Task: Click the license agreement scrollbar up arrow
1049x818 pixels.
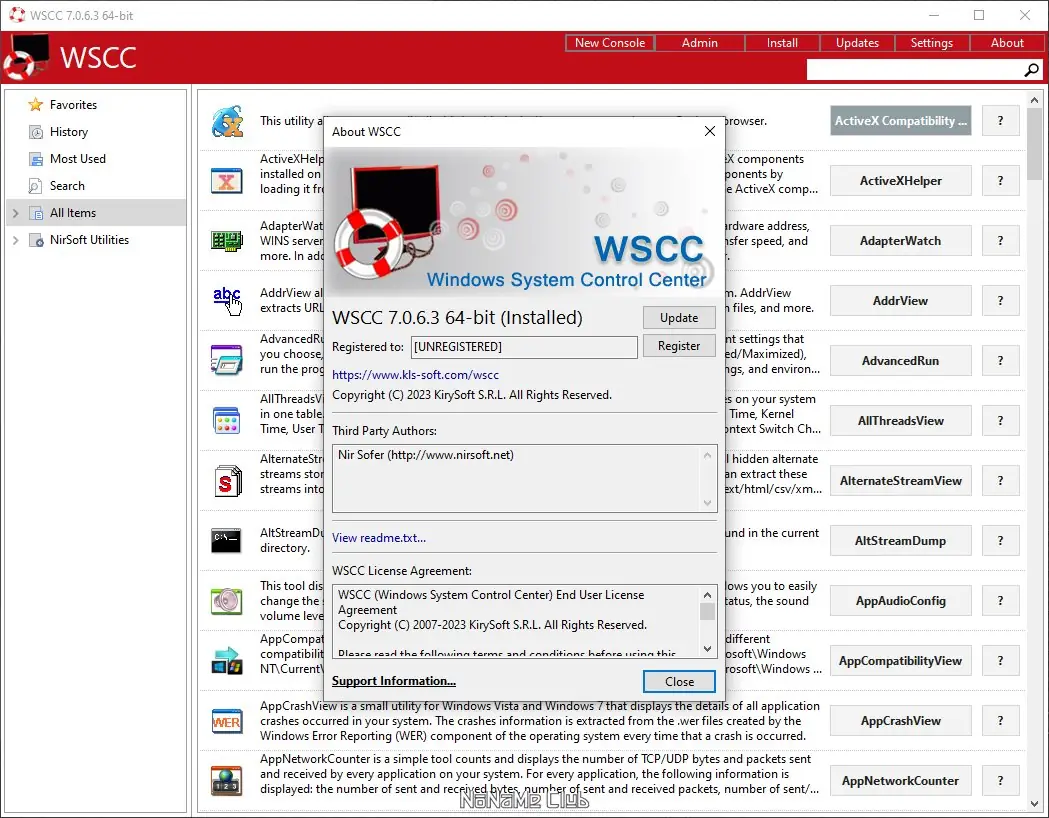Action: (x=707, y=595)
